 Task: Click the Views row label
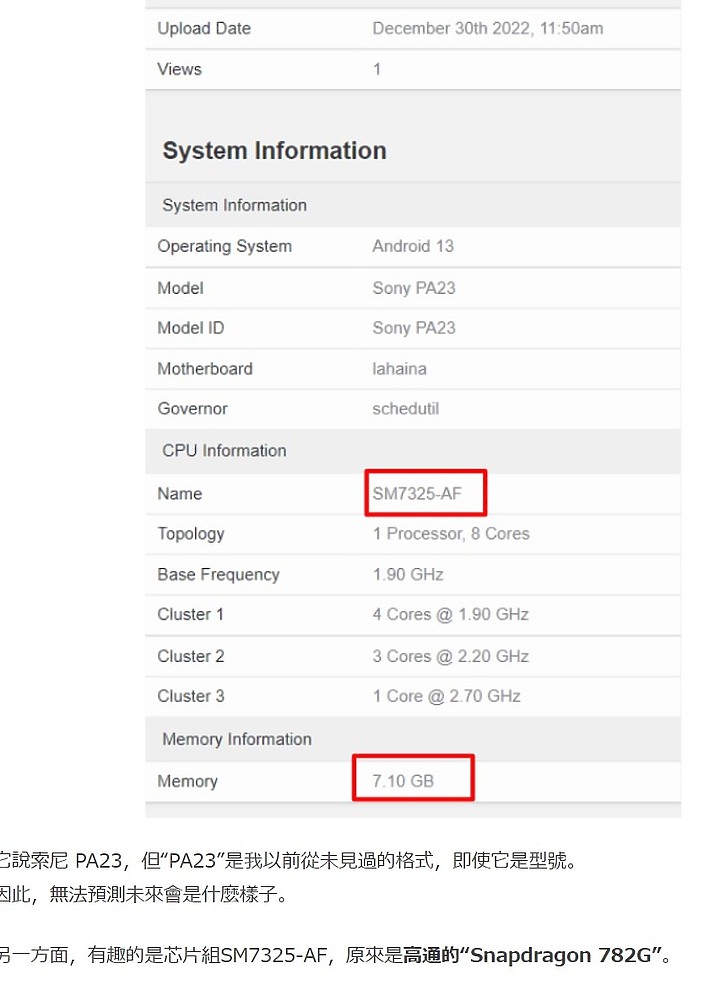click(180, 69)
